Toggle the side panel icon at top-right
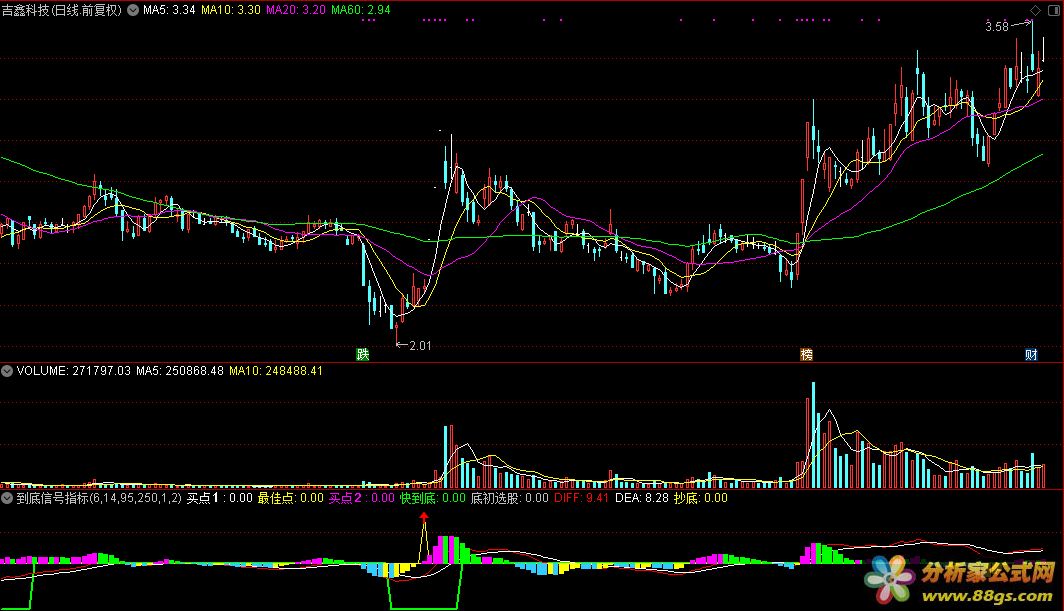Screen dimensions: 1064x611 click(x=1053, y=10)
